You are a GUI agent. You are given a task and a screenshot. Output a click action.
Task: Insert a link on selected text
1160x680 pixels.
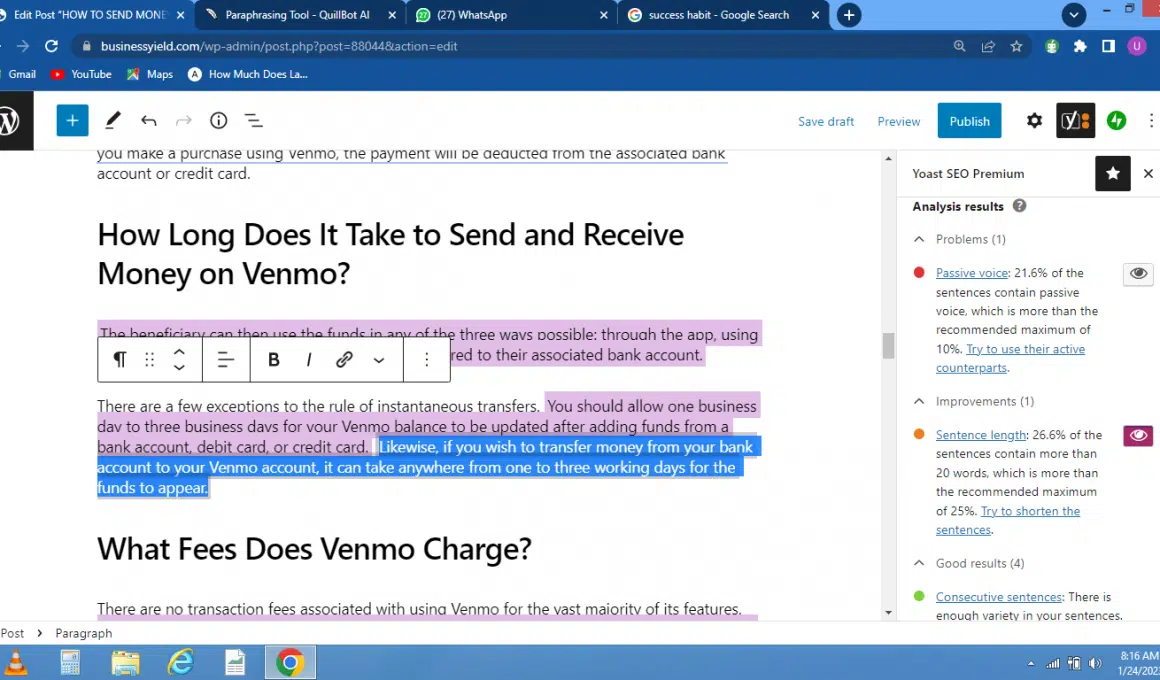click(344, 360)
